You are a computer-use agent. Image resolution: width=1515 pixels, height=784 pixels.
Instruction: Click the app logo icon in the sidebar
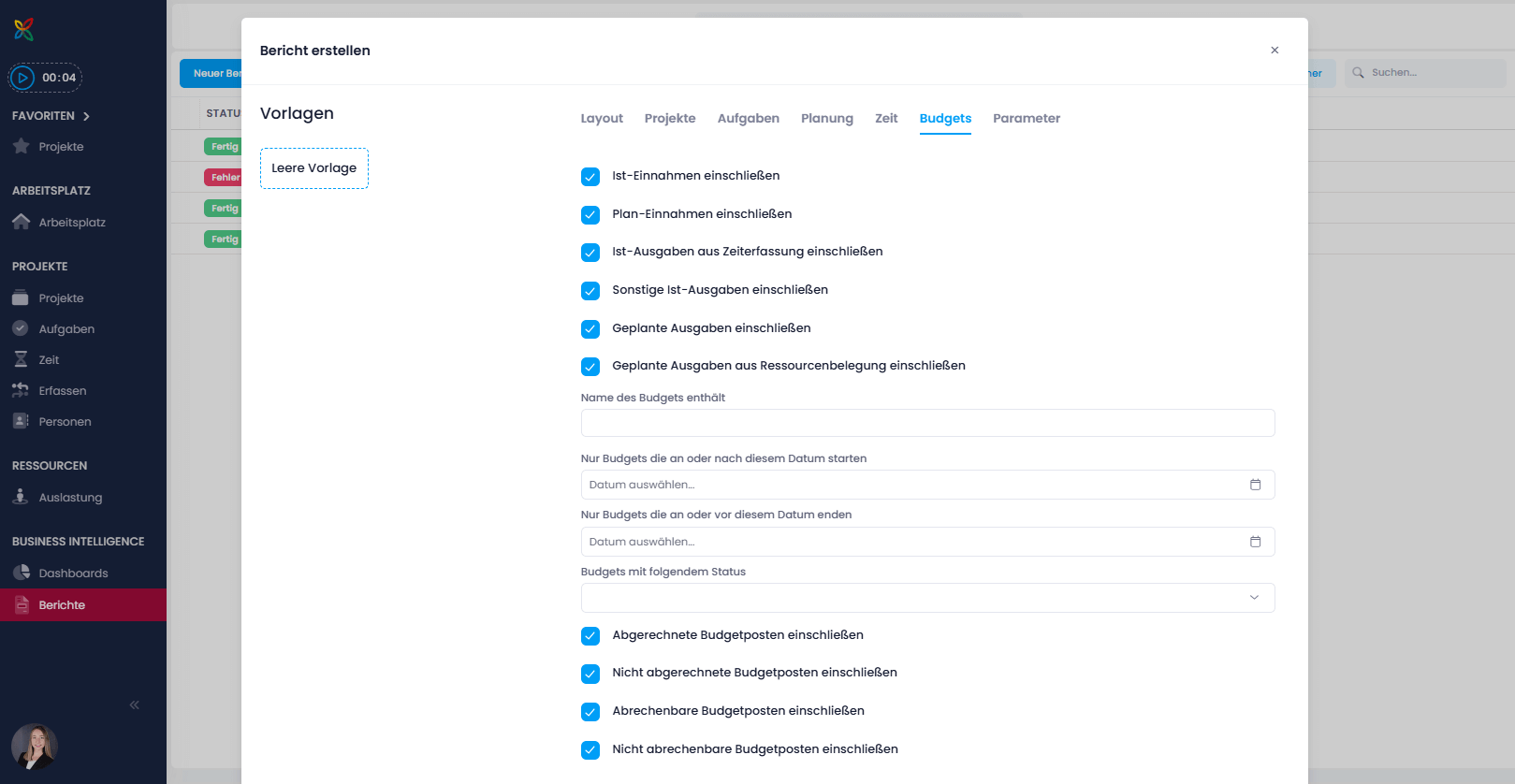click(x=24, y=30)
